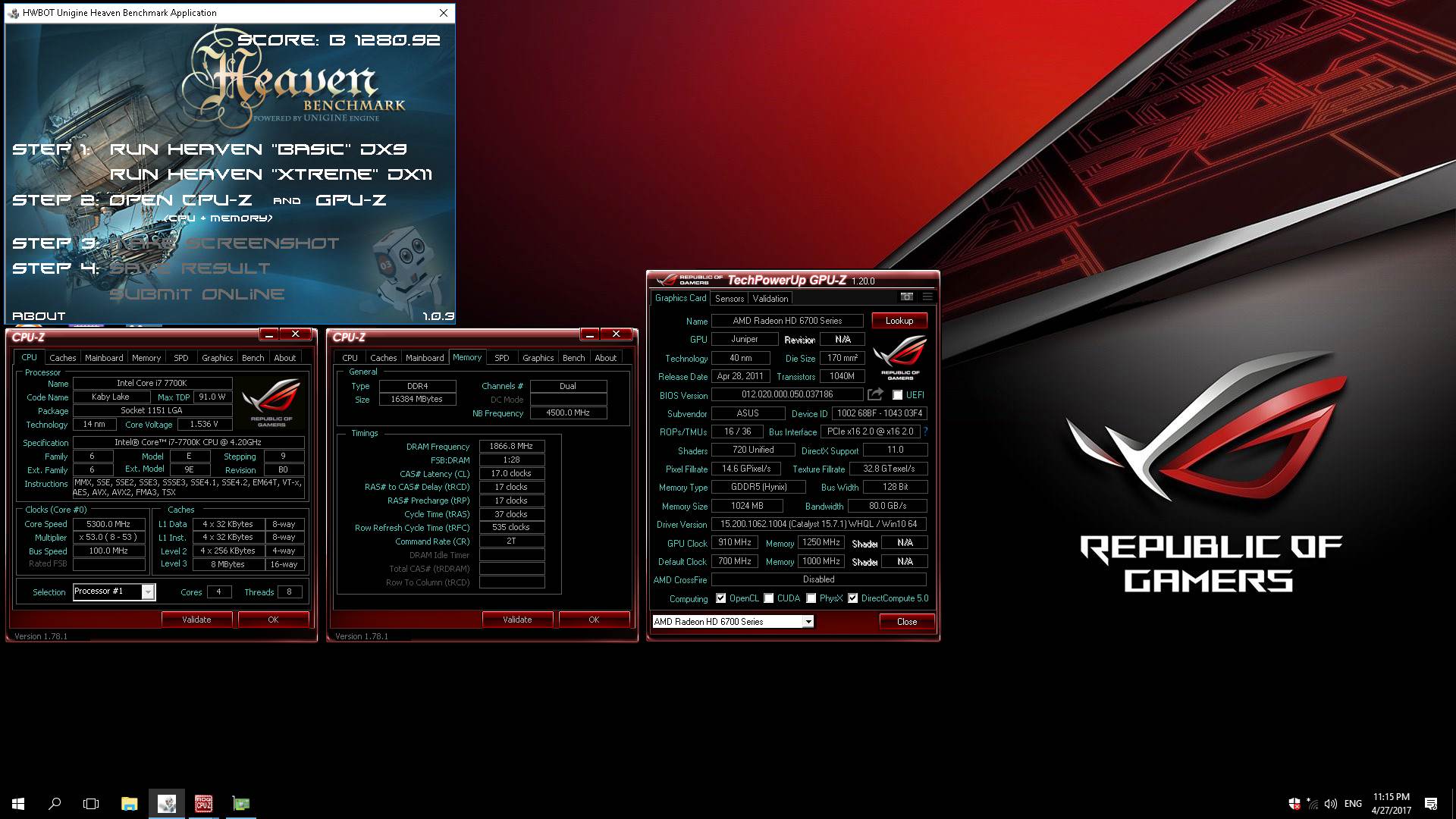The height and width of the screenshot is (819, 1456).
Task: Click the ROG logo in CPU-Z CPU tab
Action: pyautogui.click(x=271, y=403)
